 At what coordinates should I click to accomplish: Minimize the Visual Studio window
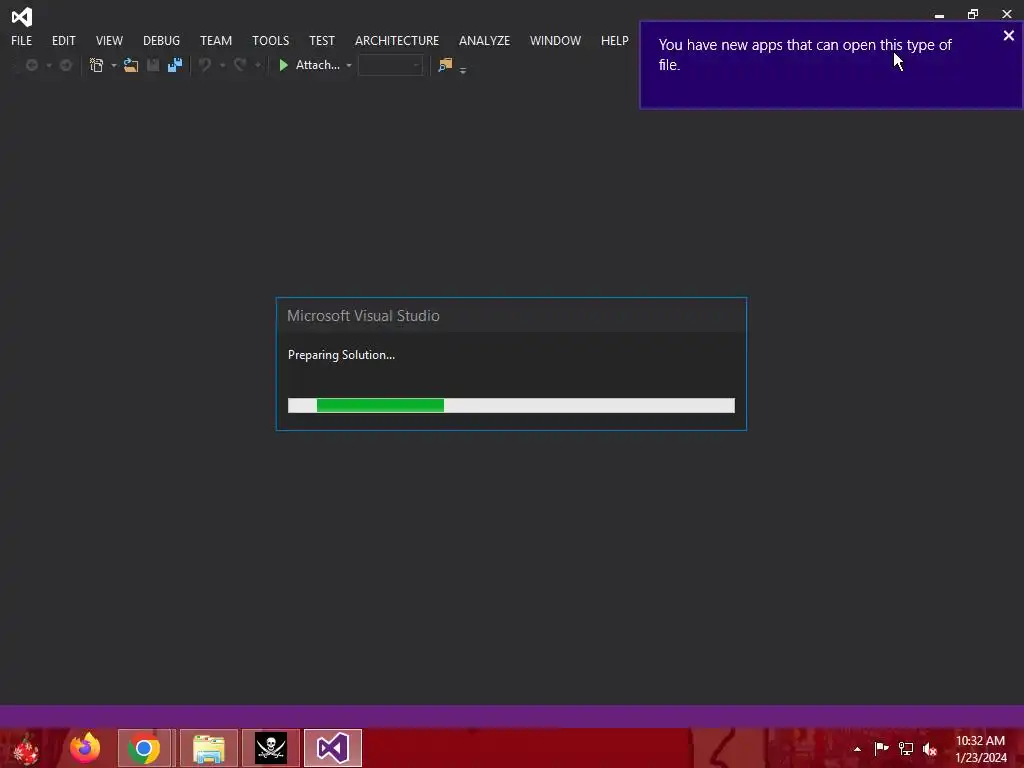939,14
